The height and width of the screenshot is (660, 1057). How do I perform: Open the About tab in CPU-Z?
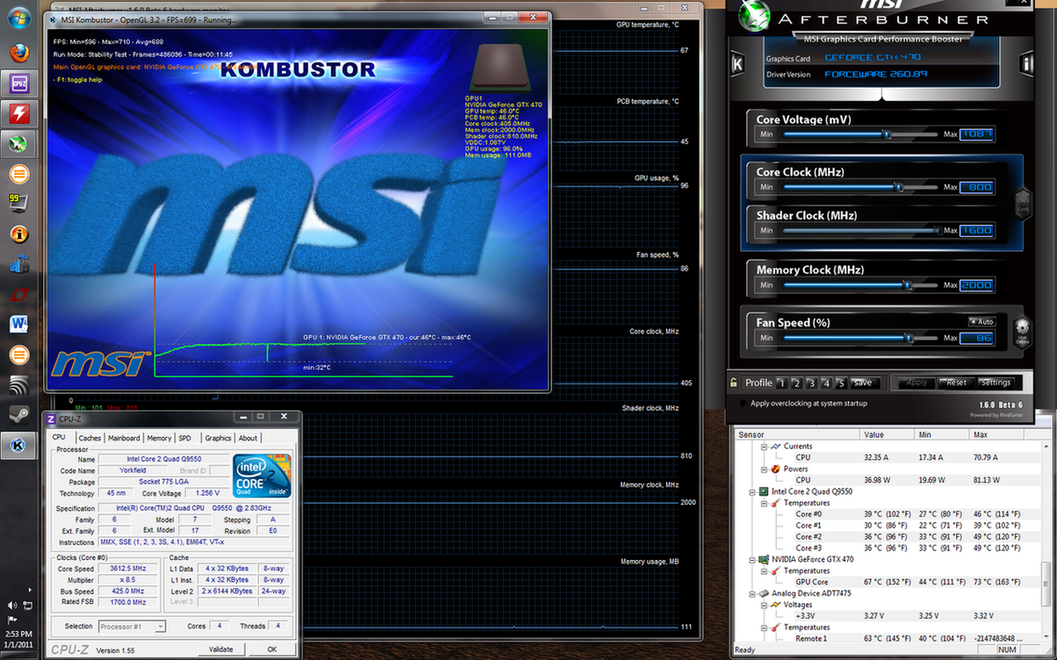[248, 438]
